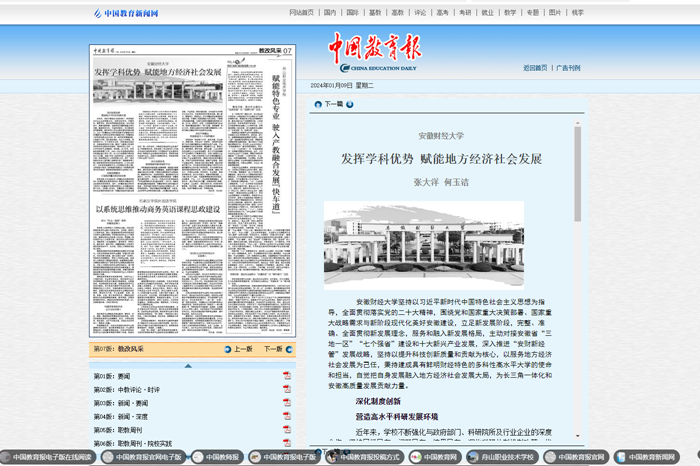Open the 中国教育新闻网 tab
This screenshot has height=466, width=700.
(647, 457)
